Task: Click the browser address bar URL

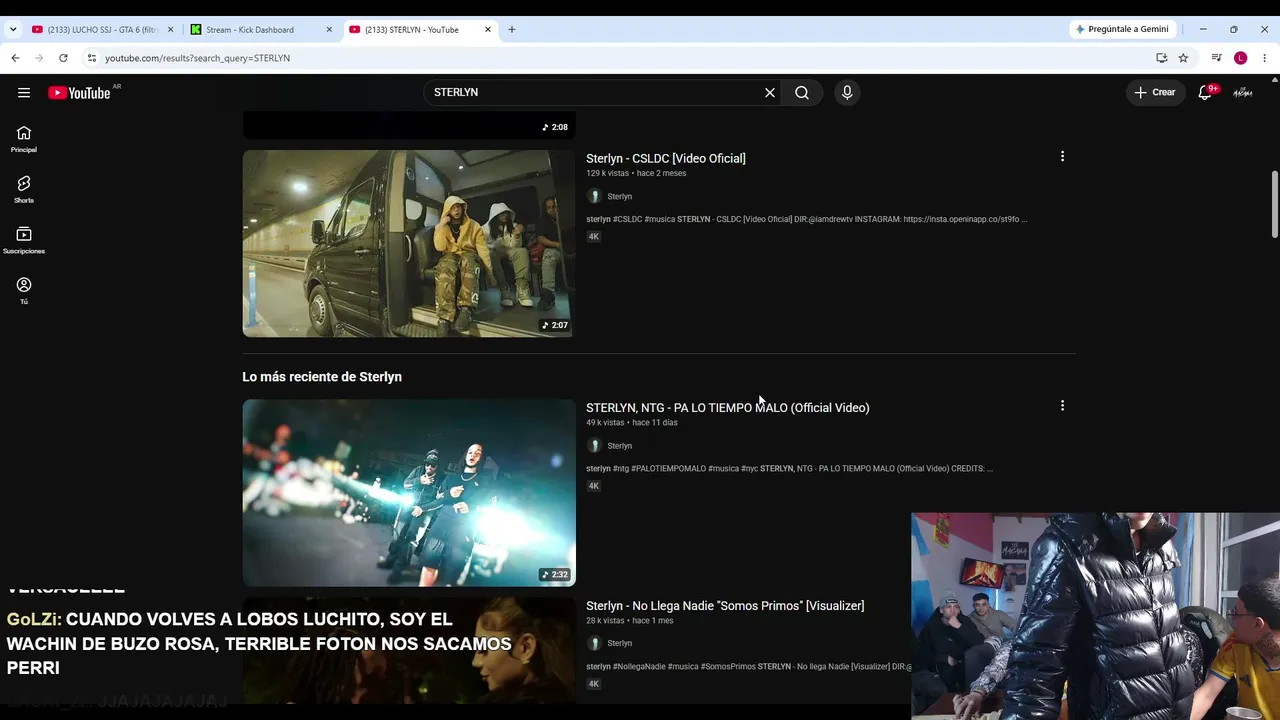Action: 198,58
